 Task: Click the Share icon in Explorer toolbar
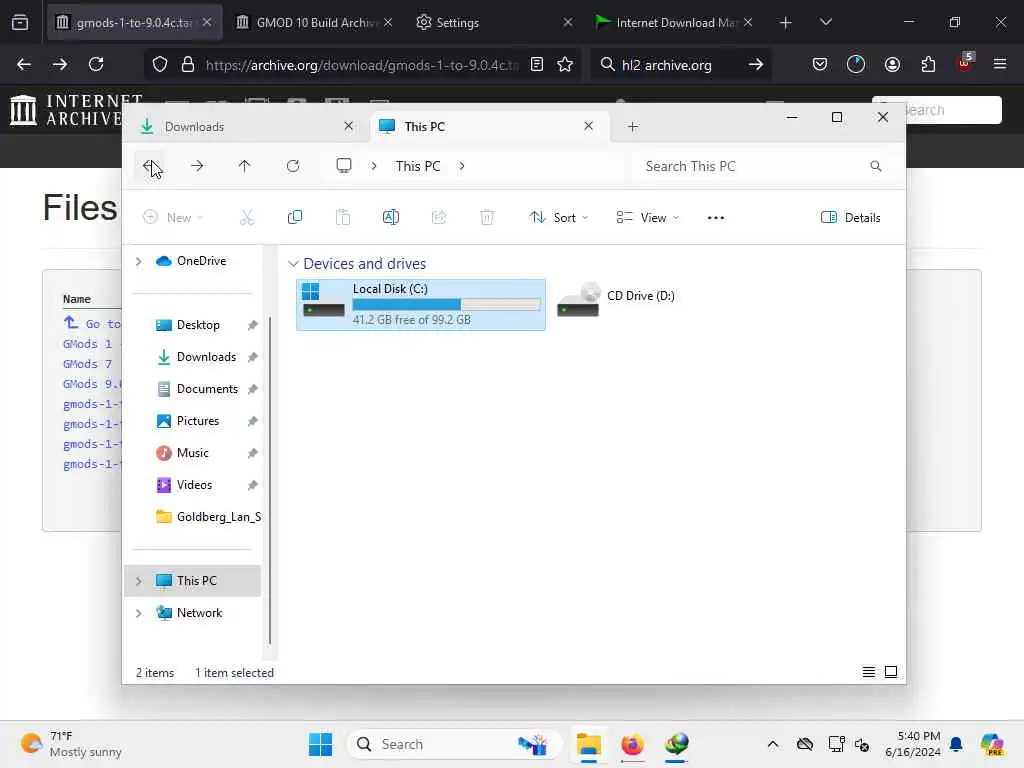click(x=439, y=217)
